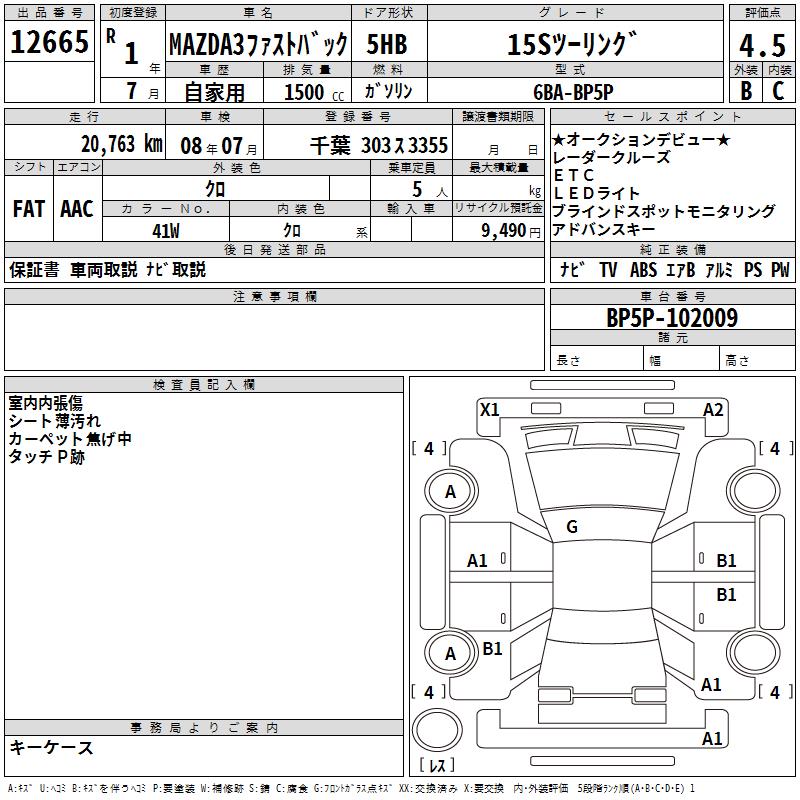This screenshot has width=800, height=800.
Task: Click the sales point レーダークルーズ
Action: tap(611, 158)
